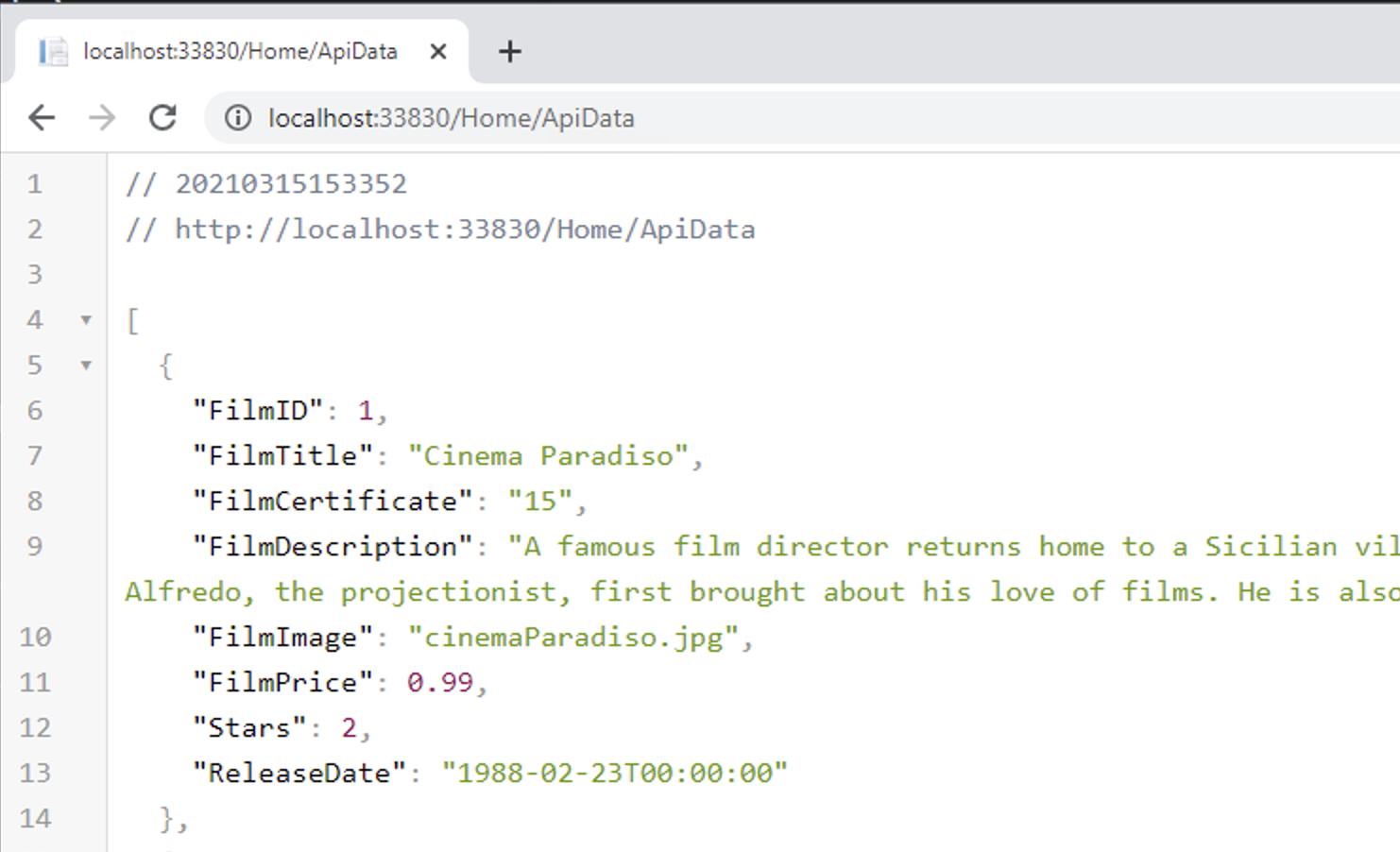Click the page favicon on the browser tab
This screenshot has height=852, width=1400.
(52, 51)
